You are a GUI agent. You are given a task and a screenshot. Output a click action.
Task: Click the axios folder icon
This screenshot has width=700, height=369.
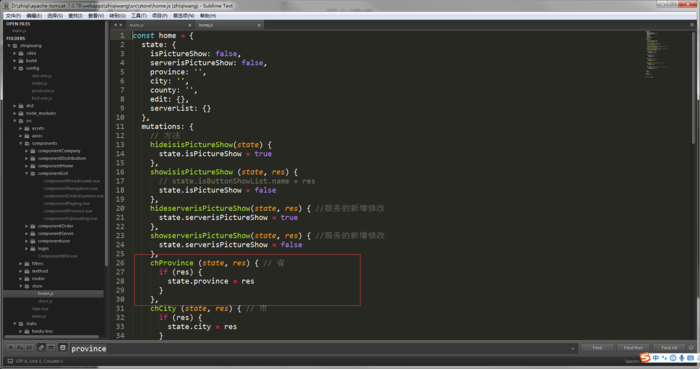pyautogui.click(x=27, y=136)
